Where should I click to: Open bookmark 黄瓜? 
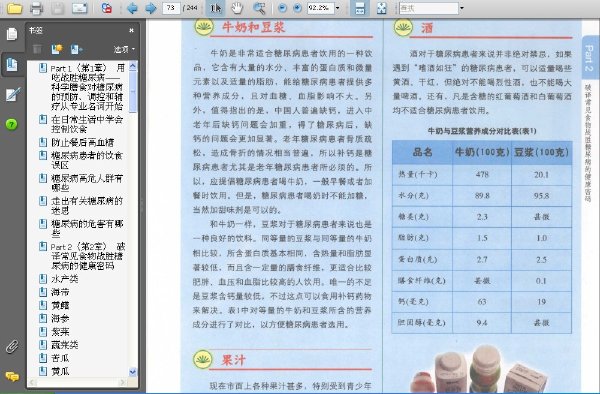pyautogui.click(x=60, y=371)
